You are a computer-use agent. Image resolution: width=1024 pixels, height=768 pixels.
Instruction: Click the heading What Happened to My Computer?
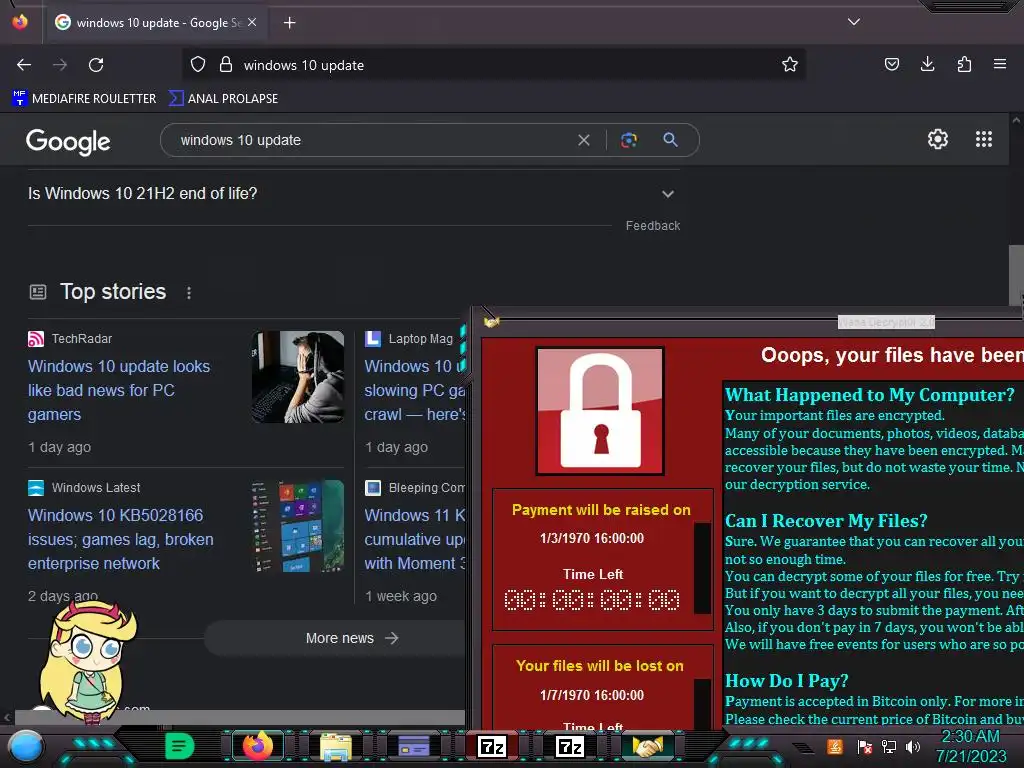tap(870, 394)
